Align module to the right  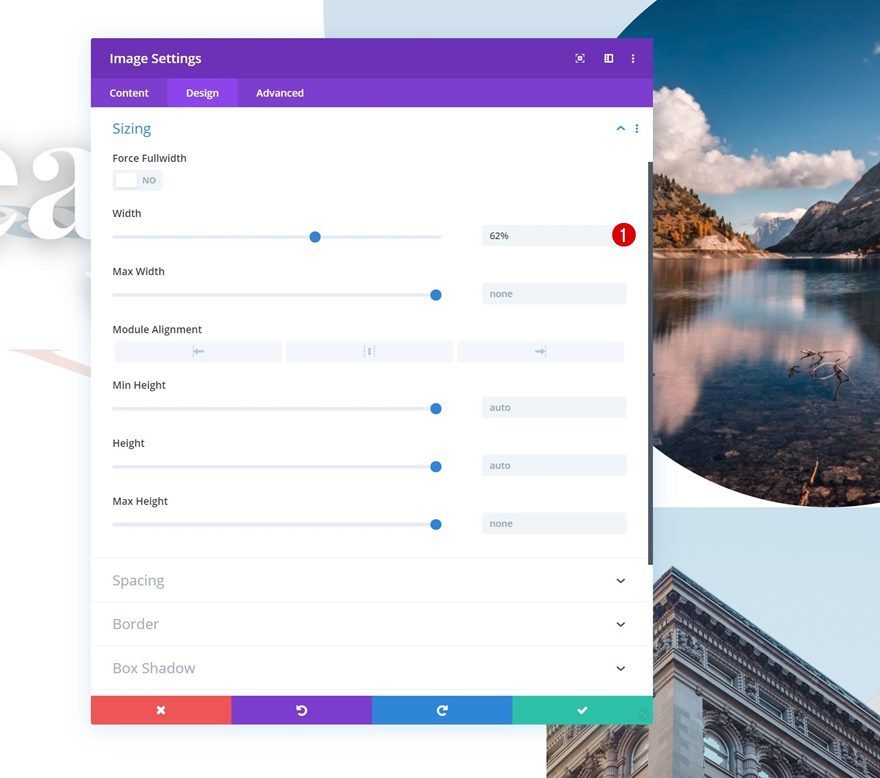click(540, 352)
